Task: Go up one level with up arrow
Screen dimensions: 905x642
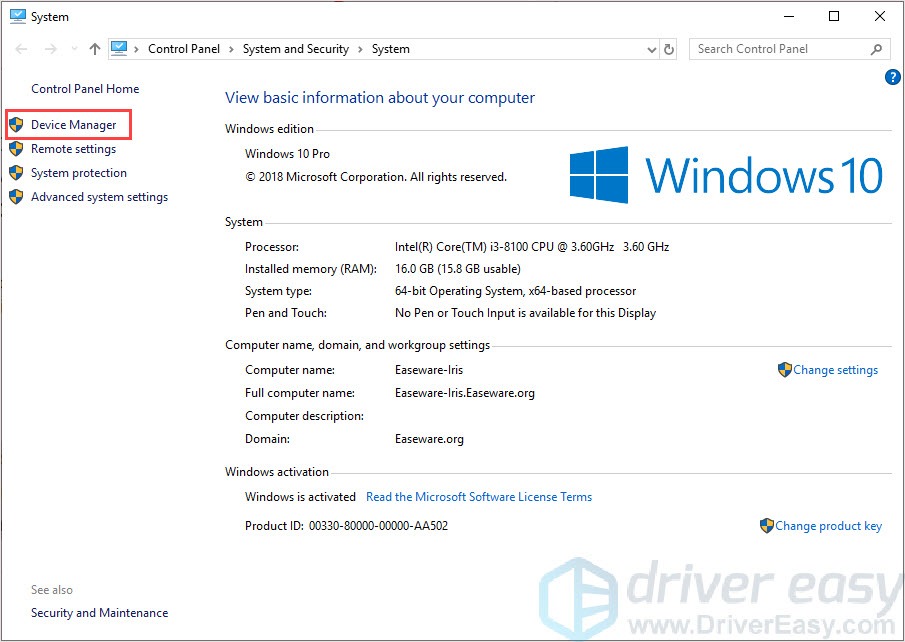Action: [95, 49]
